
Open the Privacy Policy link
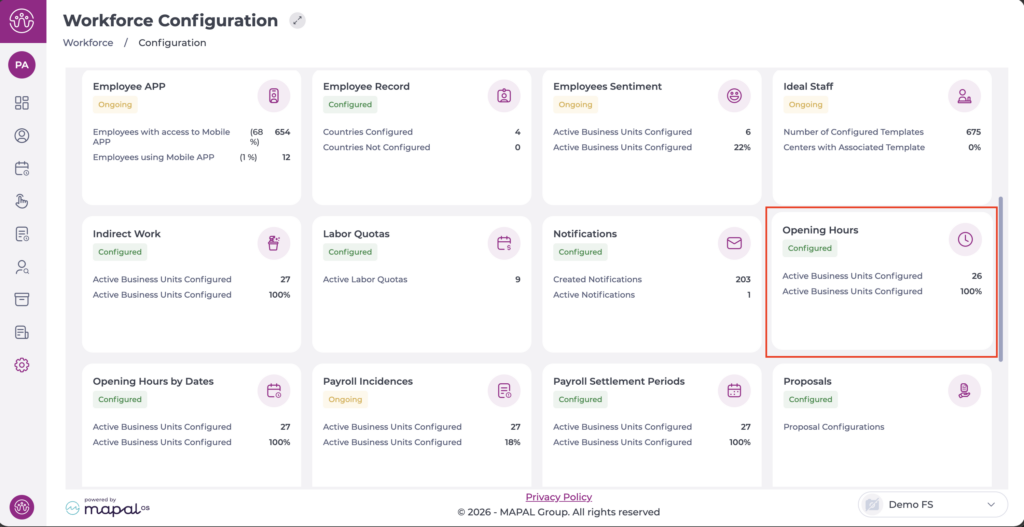(558, 497)
